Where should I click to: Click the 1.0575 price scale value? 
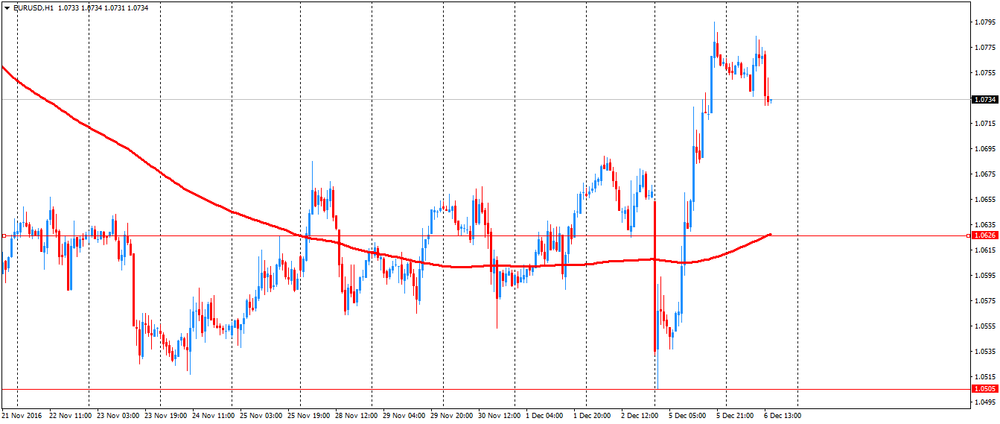983,301
